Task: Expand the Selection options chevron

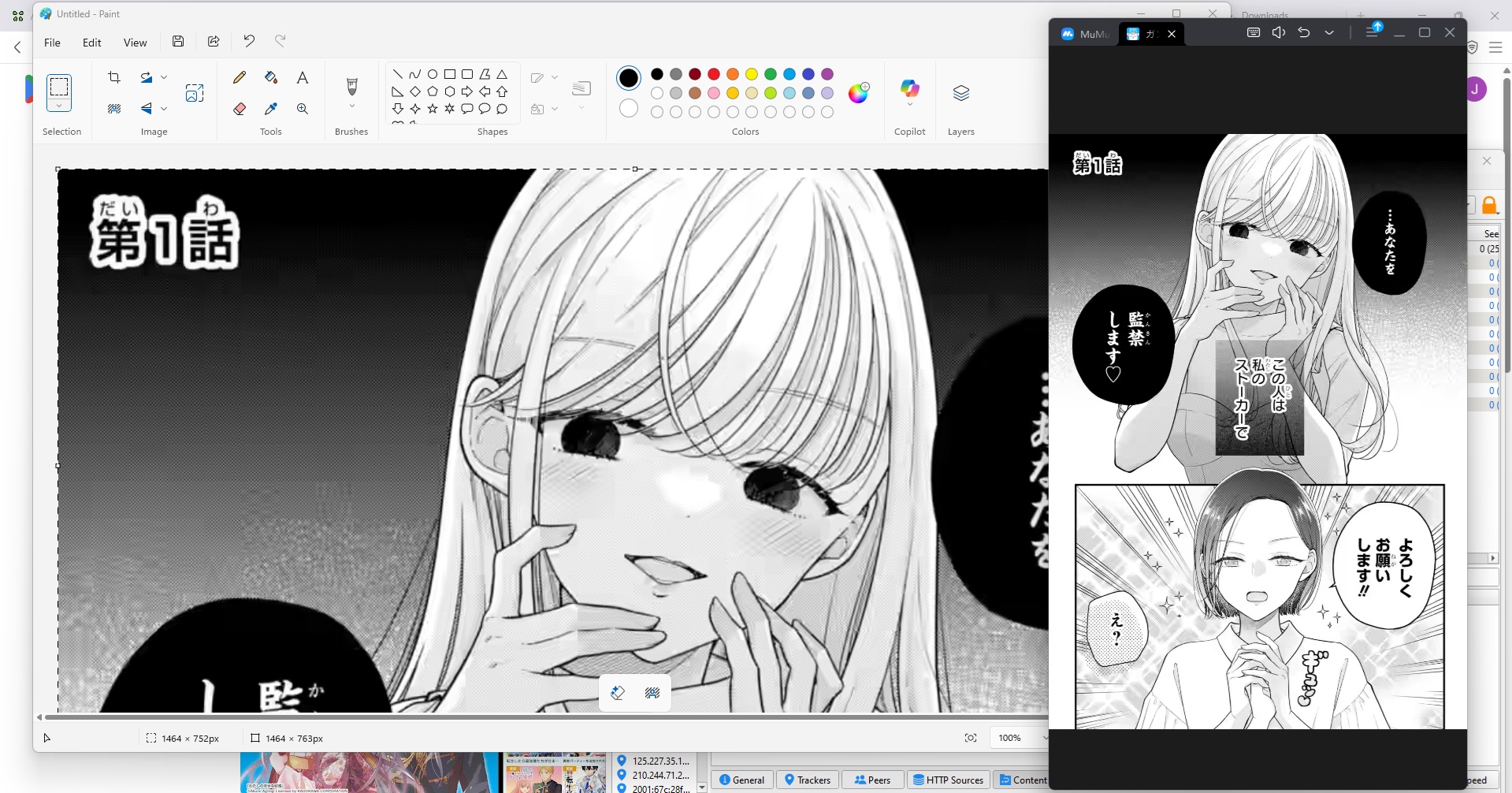Action: pos(59,106)
